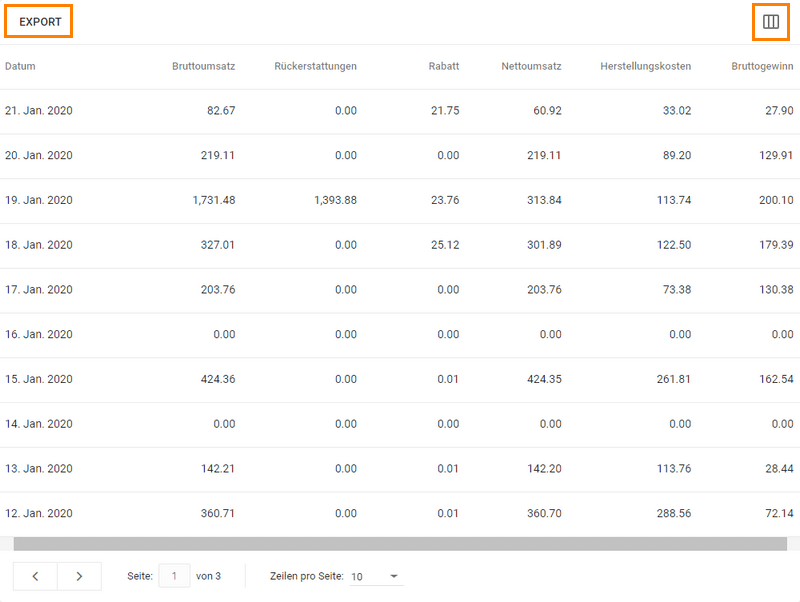The width and height of the screenshot is (800, 602).
Task: Open the column chooser icon
Action: [x=770, y=21]
